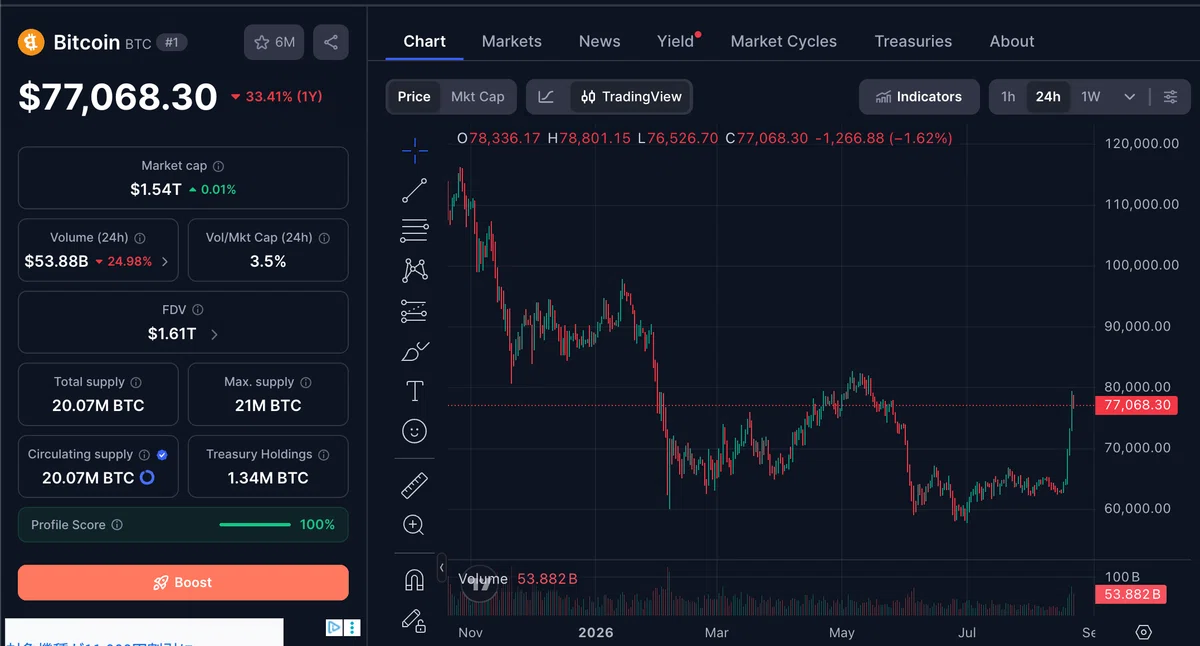The width and height of the screenshot is (1200, 646).
Task: Activate the ruler measure tool
Action: point(414,485)
